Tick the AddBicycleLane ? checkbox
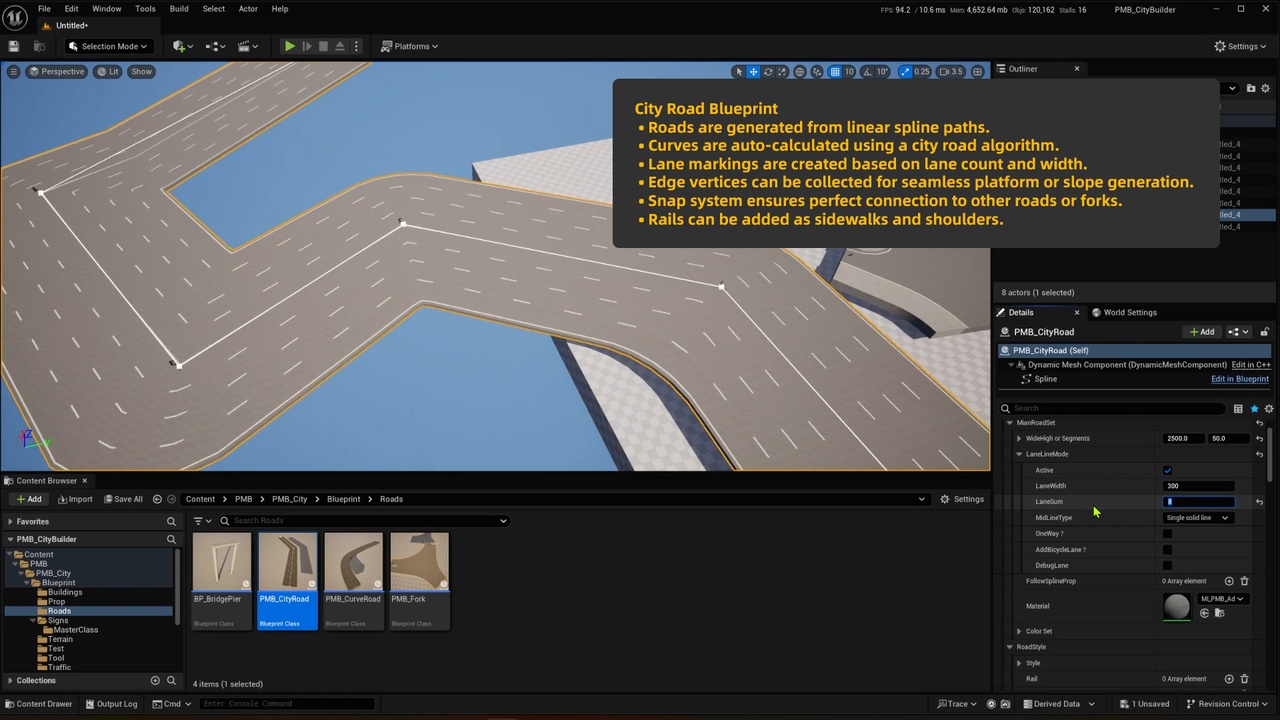This screenshot has width=1280, height=720. coord(1167,550)
